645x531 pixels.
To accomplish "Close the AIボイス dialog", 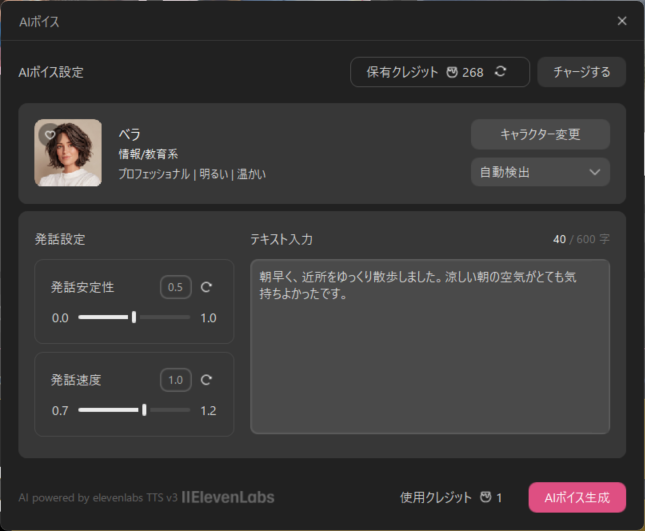I will 622,21.
